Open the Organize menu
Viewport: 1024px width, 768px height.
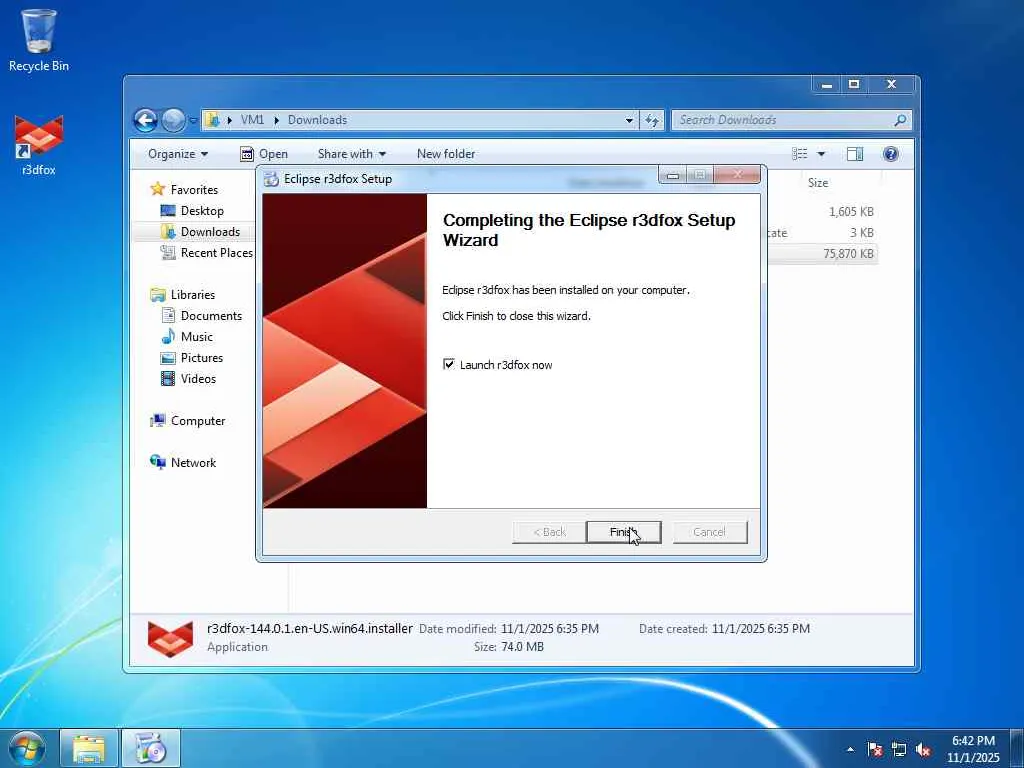point(178,154)
